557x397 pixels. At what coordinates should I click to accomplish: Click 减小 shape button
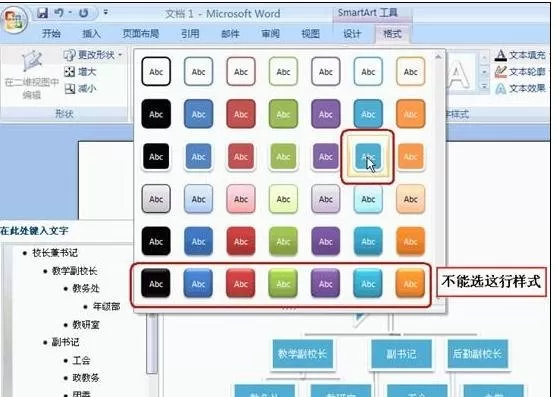point(80,88)
